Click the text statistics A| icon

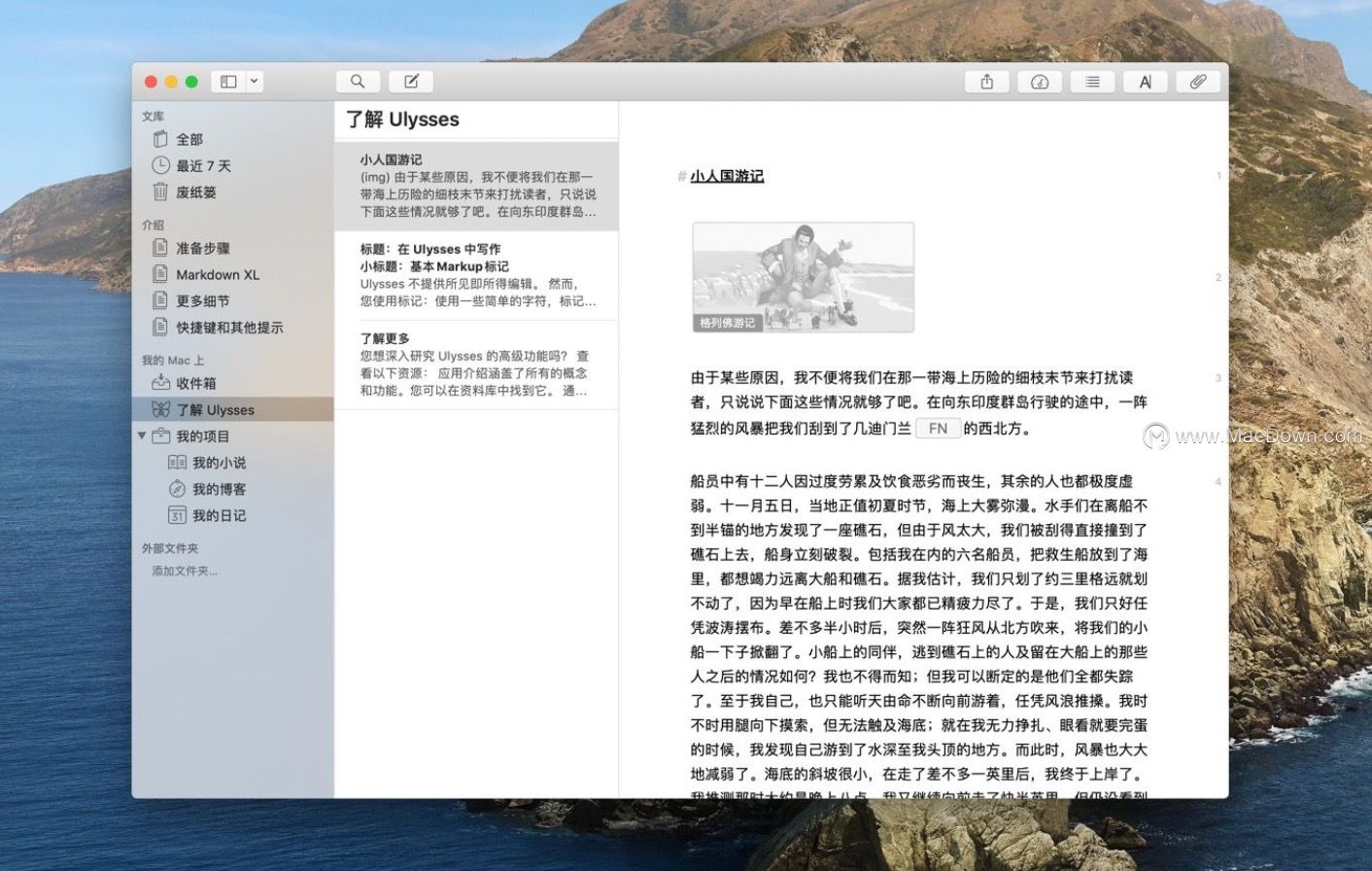point(1146,82)
